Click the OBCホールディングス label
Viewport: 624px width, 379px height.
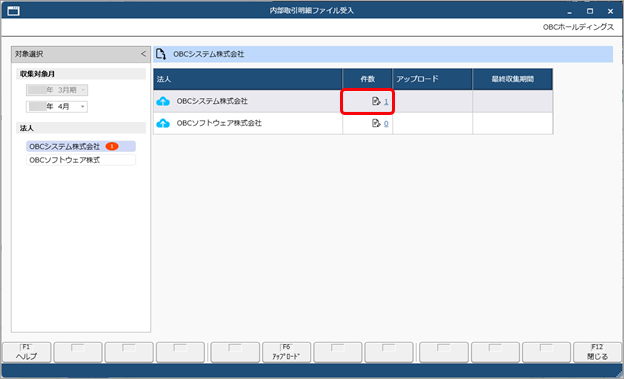point(579,27)
